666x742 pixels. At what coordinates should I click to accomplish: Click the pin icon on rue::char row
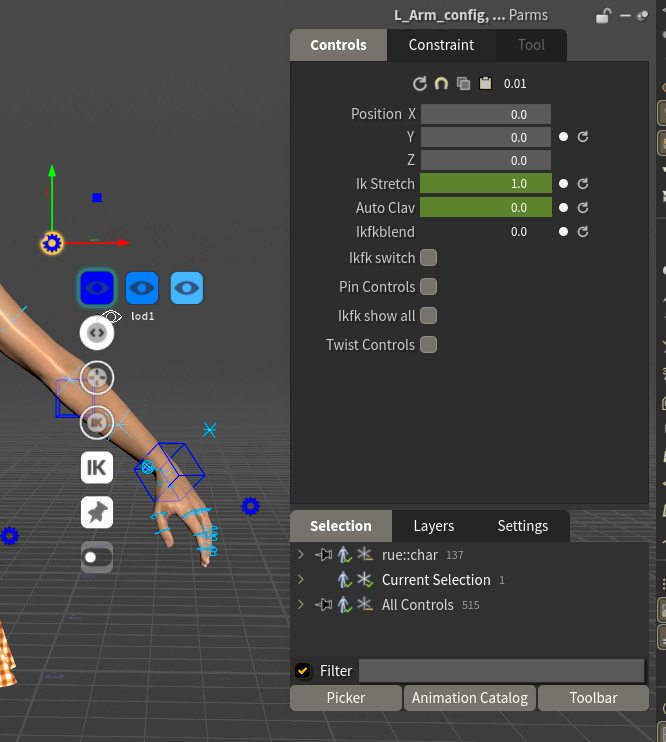[324, 554]
